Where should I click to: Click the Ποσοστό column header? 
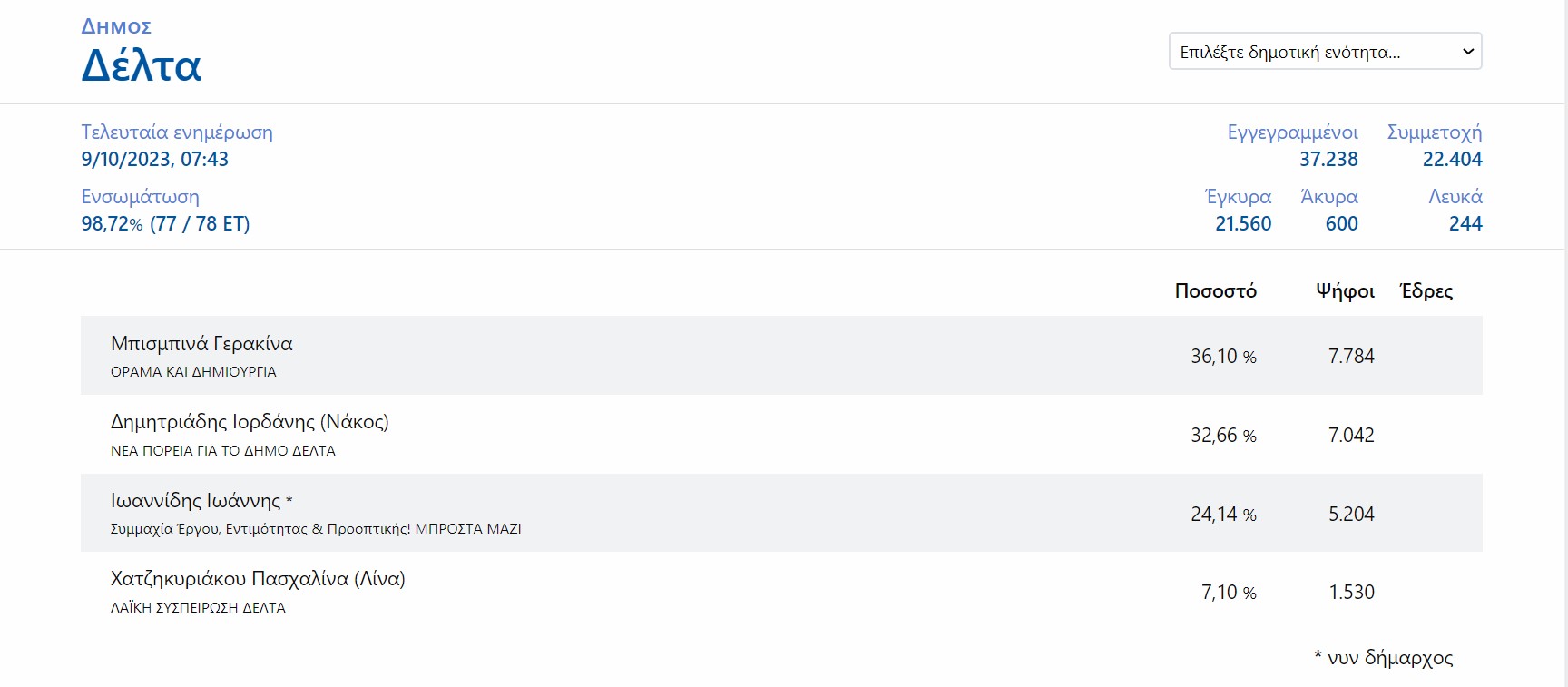(x=1215, y=291)
